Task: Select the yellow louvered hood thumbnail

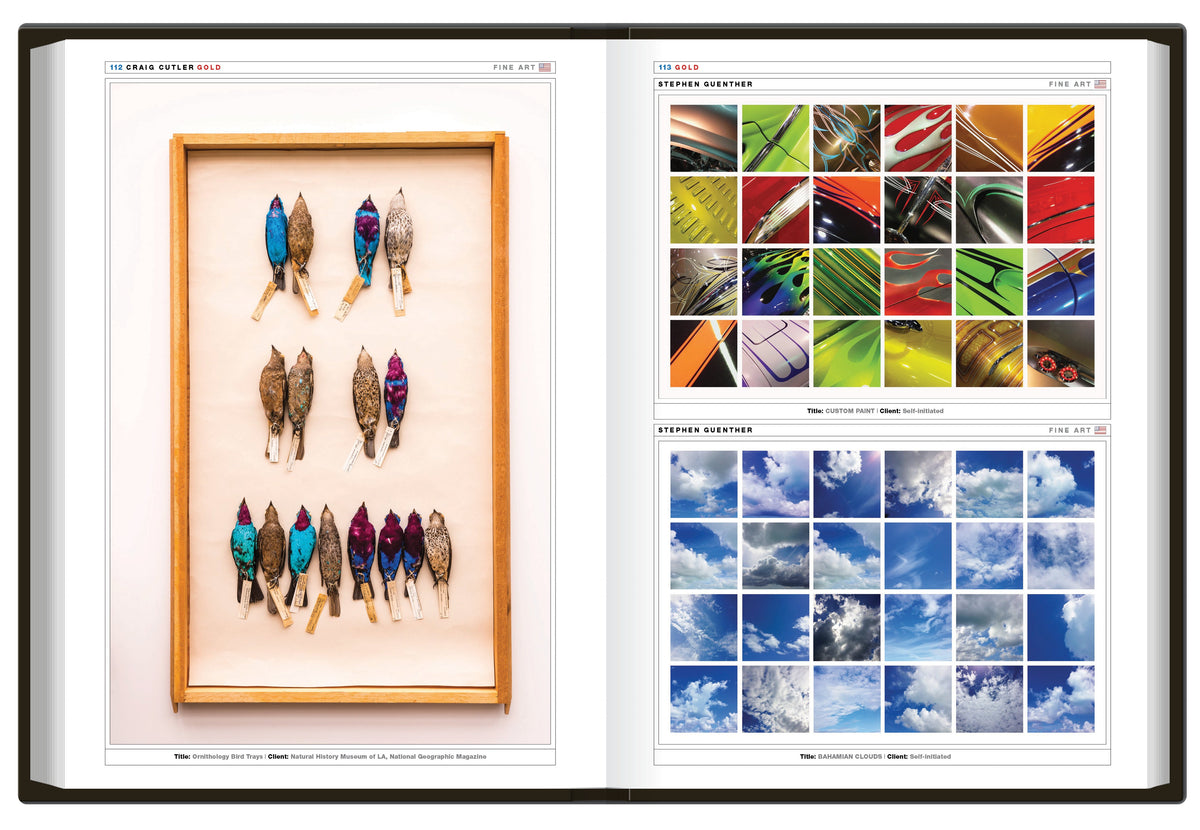Action: pyautogui.click(x=704, y=210)
